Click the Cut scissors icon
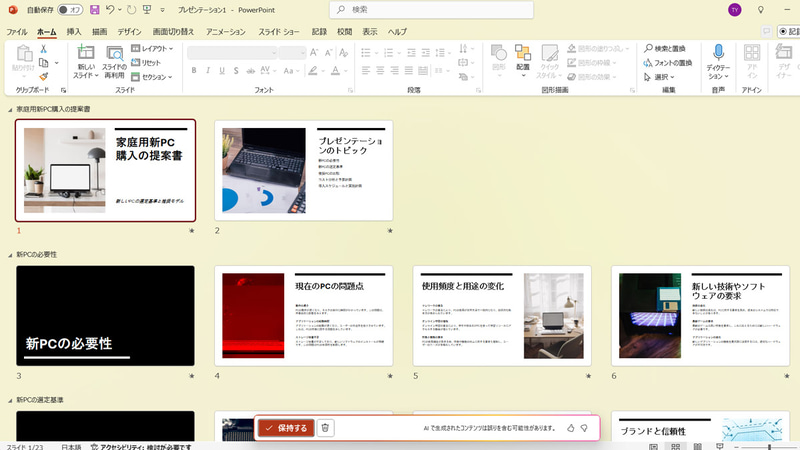The image size is (800, 450). point(44,49)
